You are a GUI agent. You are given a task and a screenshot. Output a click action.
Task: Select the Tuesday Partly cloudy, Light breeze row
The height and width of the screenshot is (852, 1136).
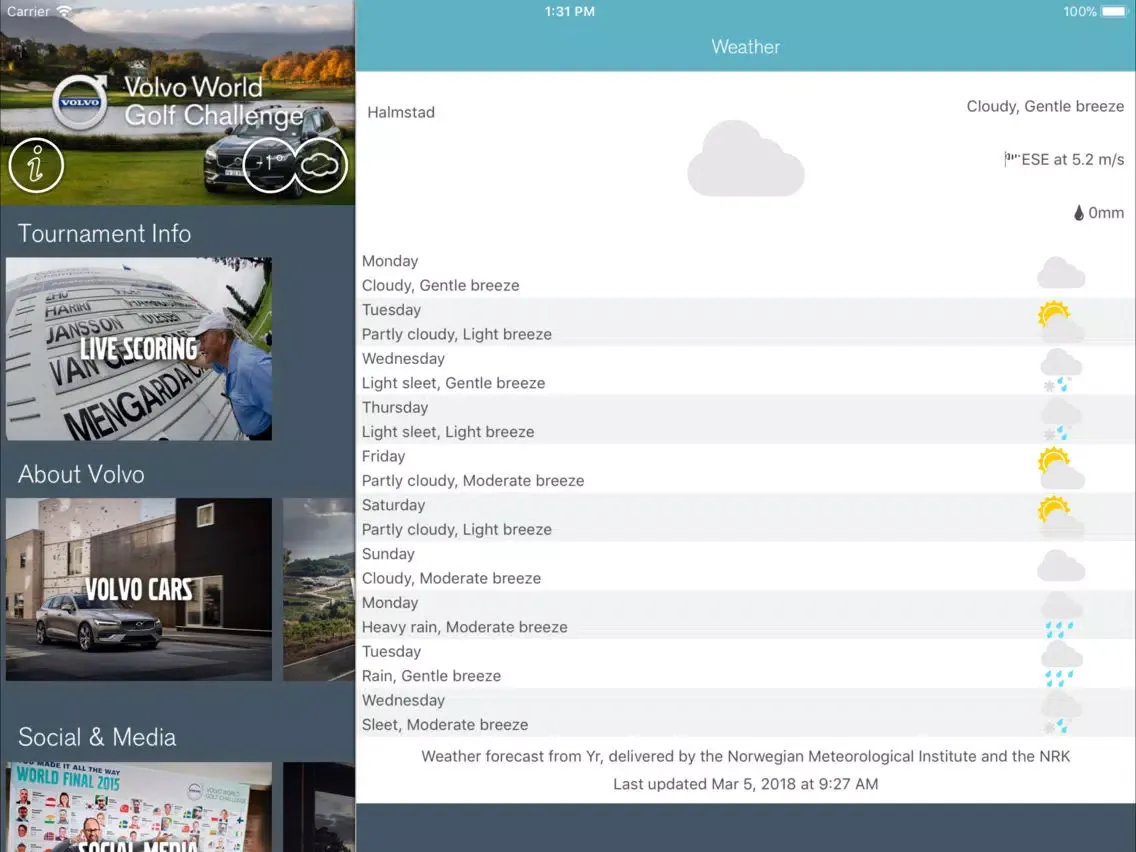click(x=746, y=322)
